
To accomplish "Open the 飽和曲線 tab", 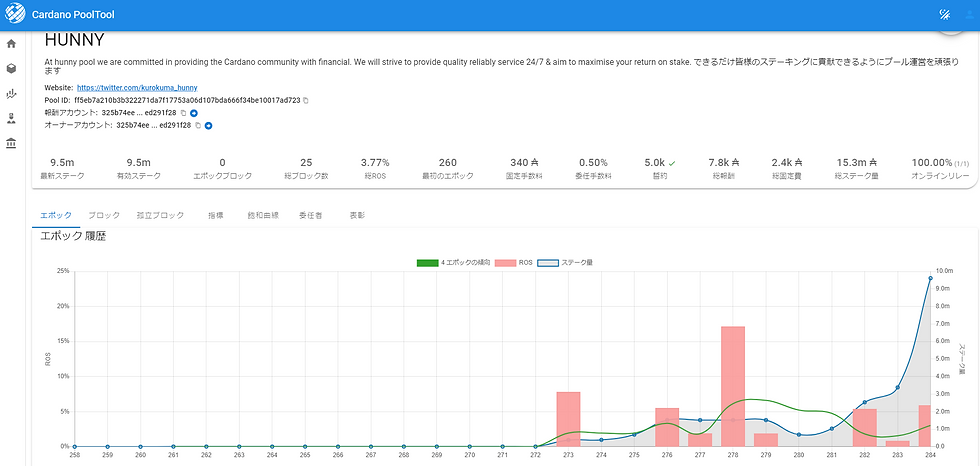I will point(263,216).
